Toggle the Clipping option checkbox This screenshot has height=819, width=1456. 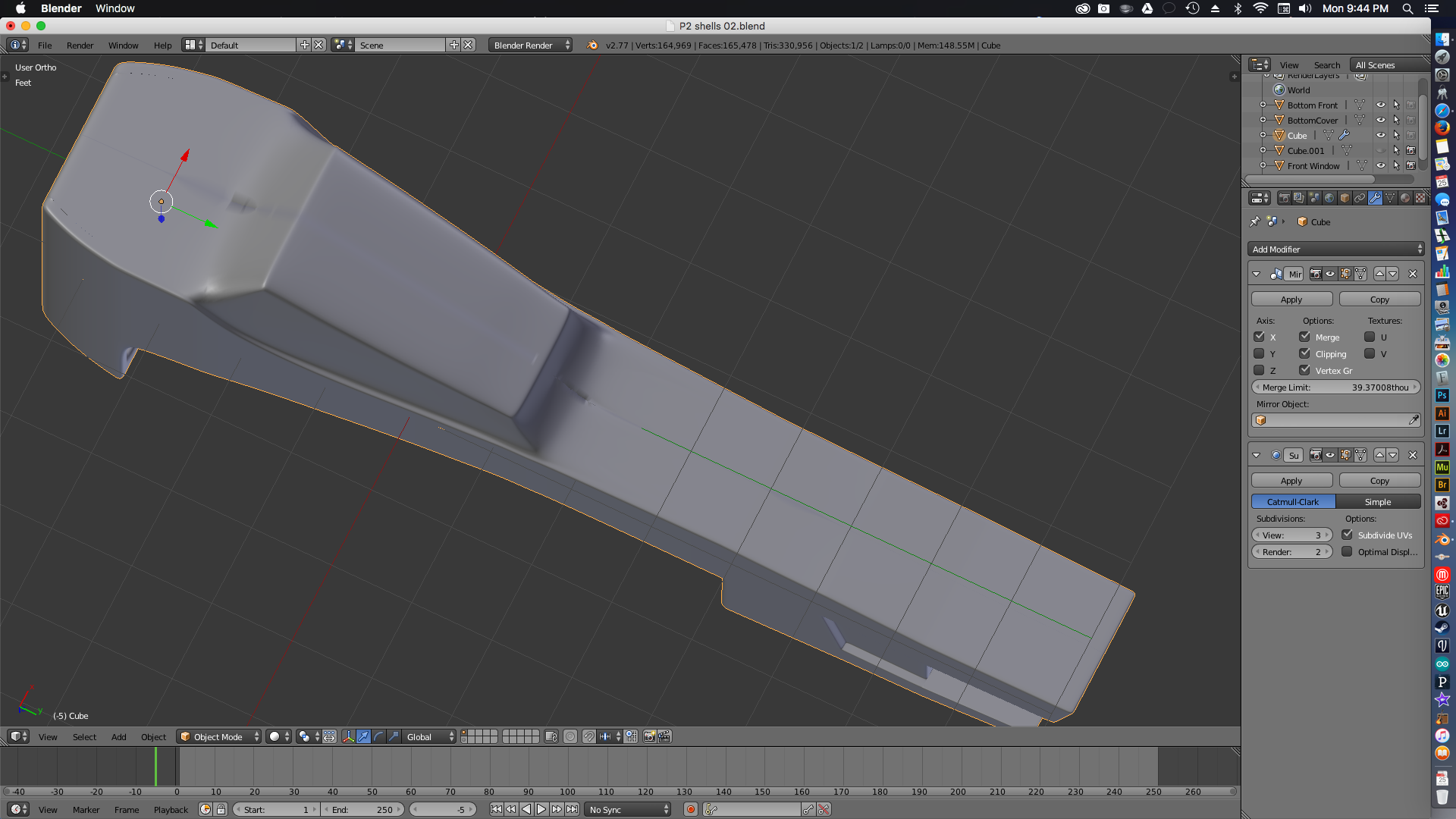click(1304, 353)
